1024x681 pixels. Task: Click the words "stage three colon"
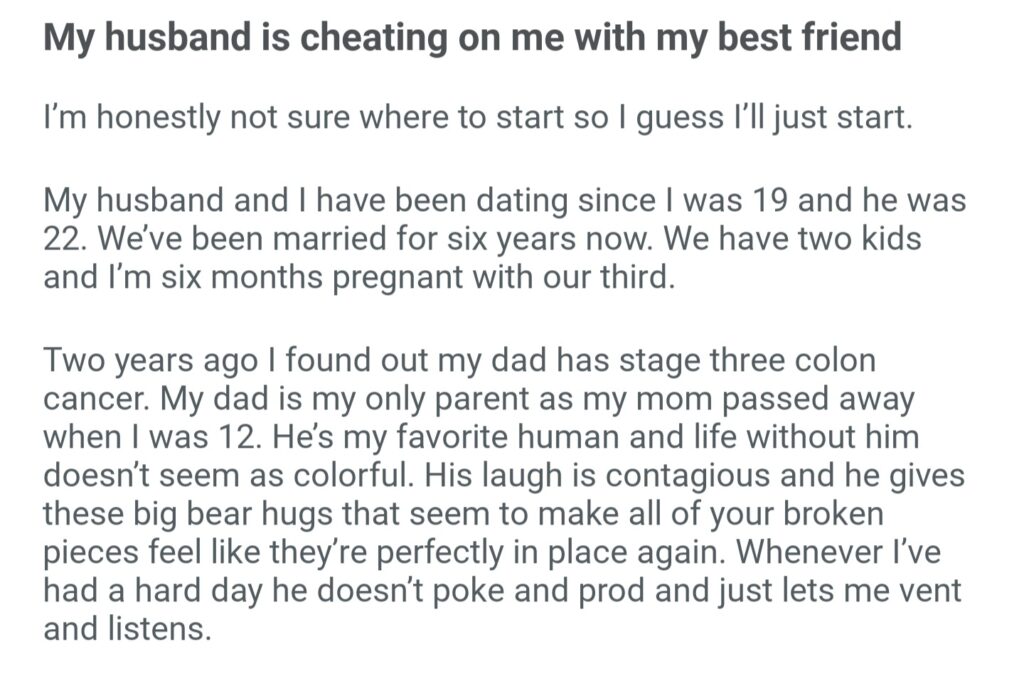(x=781, y=360)
